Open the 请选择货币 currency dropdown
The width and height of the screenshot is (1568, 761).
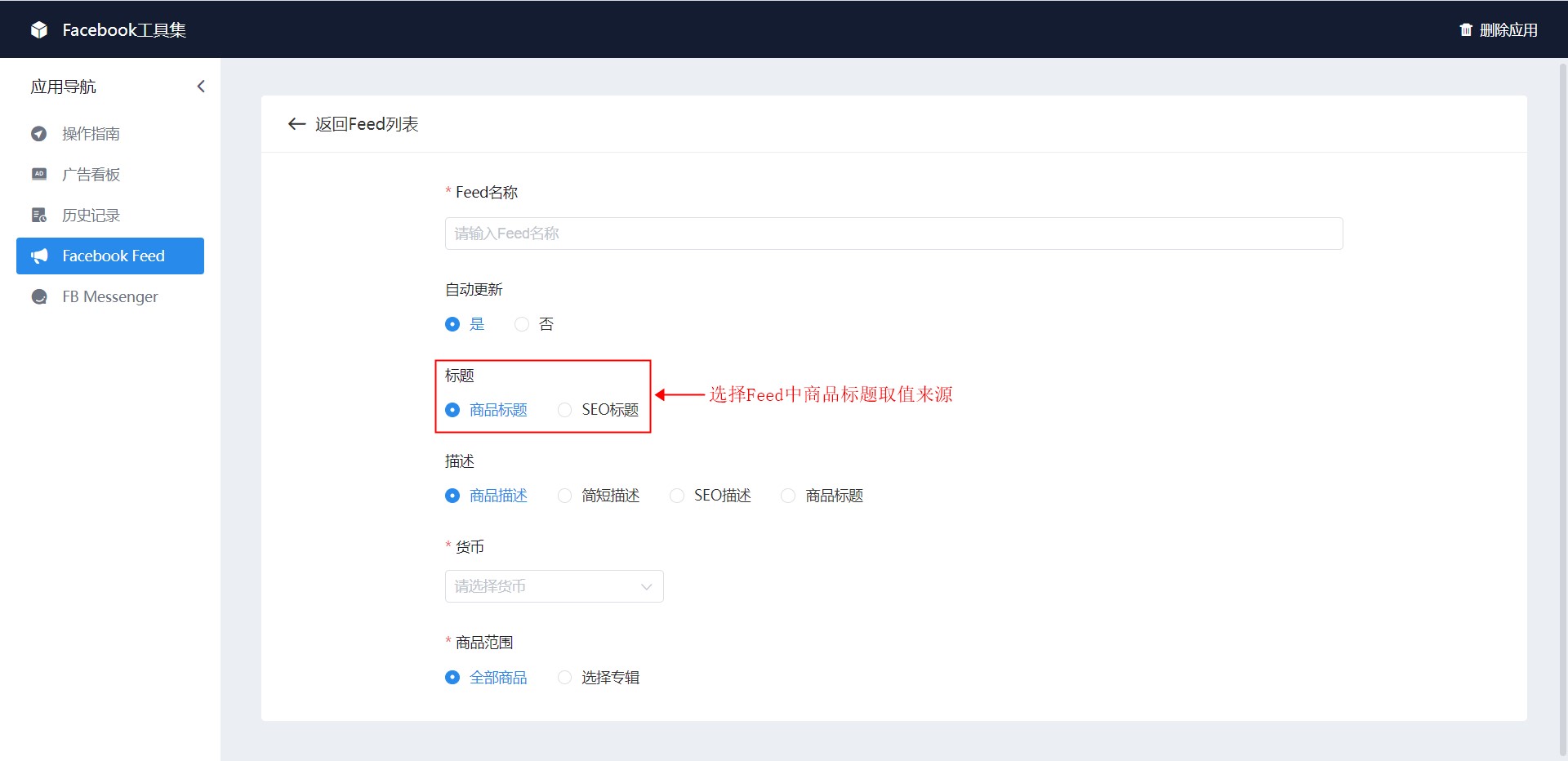[554, 586]
